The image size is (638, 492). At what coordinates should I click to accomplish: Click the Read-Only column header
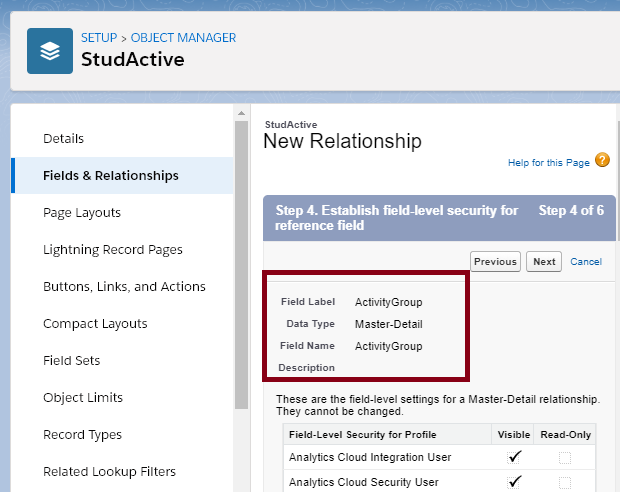click(x=566, y=435)
